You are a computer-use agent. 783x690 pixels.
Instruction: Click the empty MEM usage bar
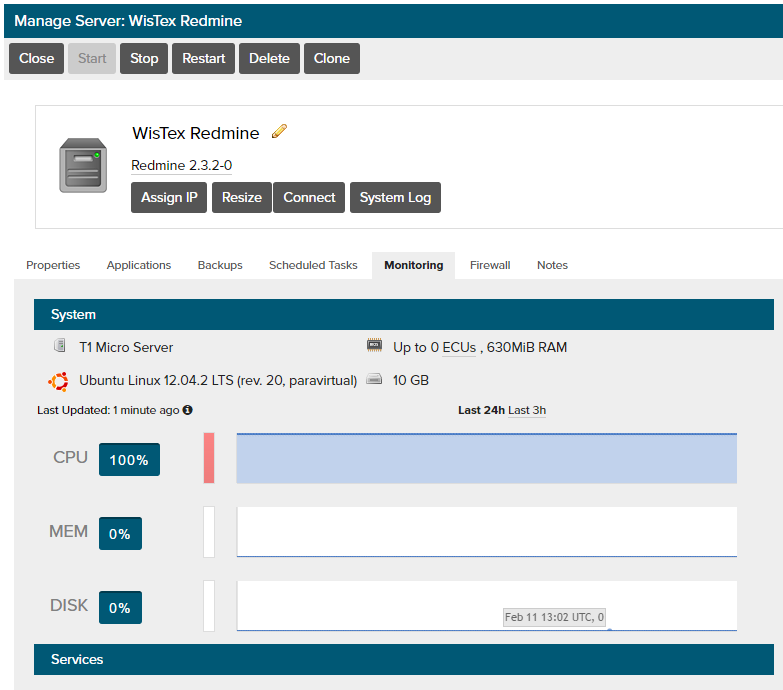pyautogui.click(x=209, y=532)
